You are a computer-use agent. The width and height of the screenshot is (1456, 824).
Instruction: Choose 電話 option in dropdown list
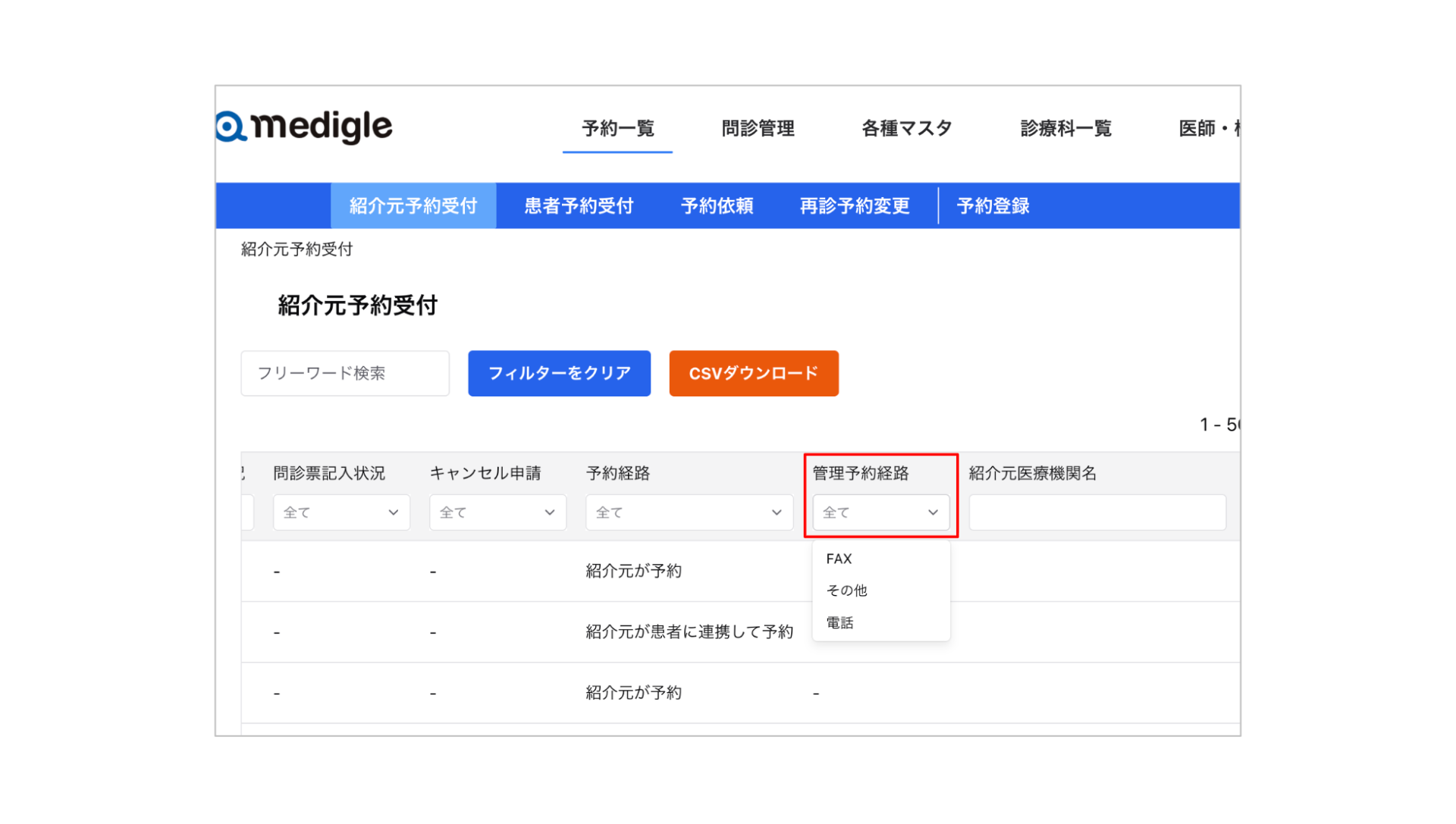840,623
